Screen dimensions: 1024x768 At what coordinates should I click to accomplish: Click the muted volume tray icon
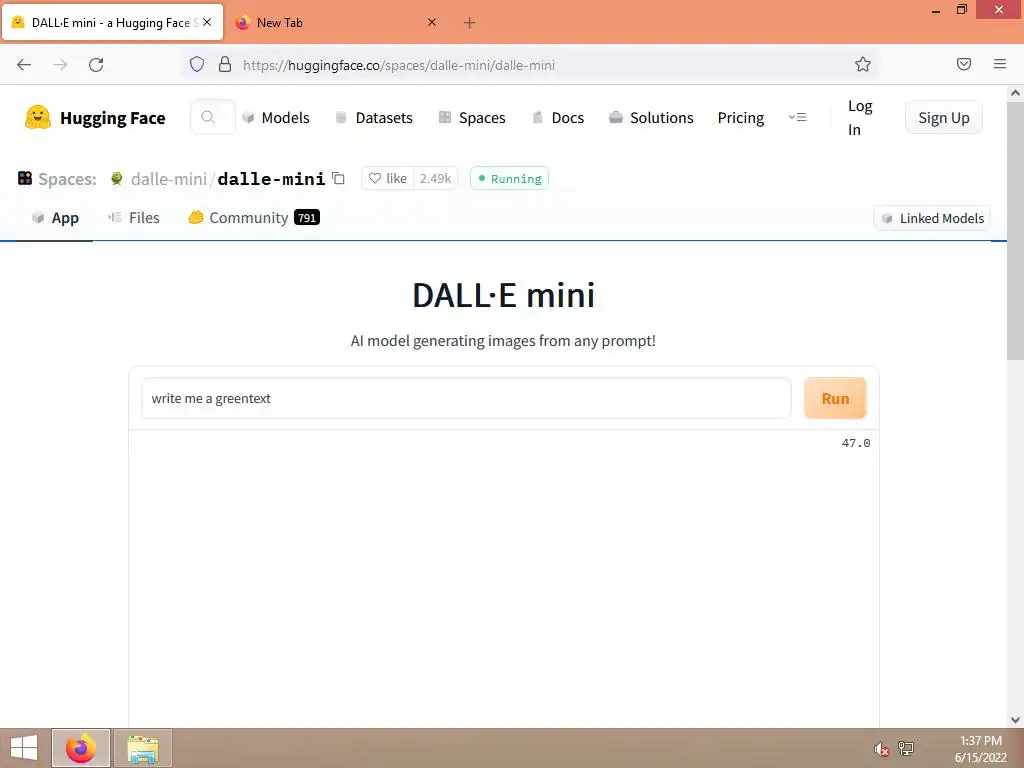882,749
